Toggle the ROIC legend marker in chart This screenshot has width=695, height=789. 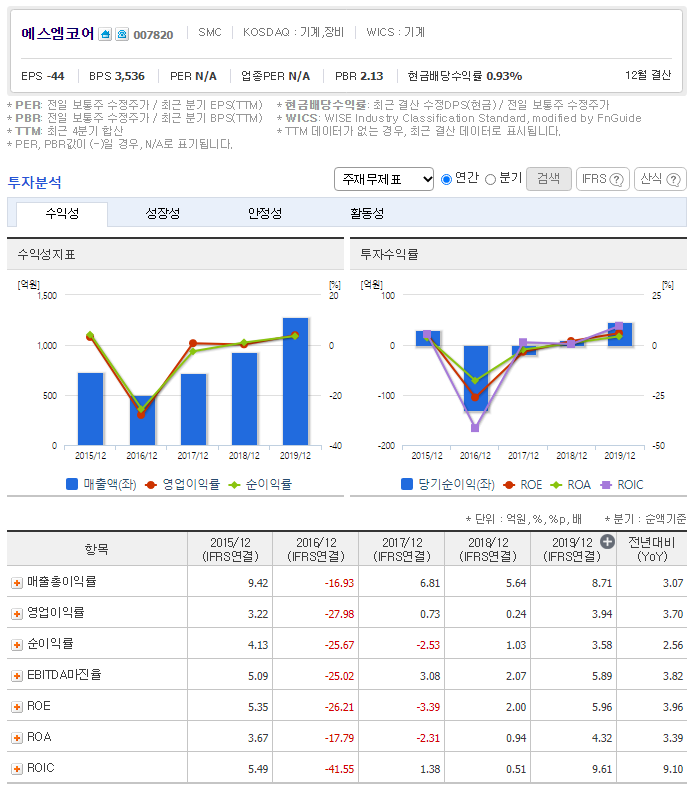pyautogui.click(x=606, y=485)
